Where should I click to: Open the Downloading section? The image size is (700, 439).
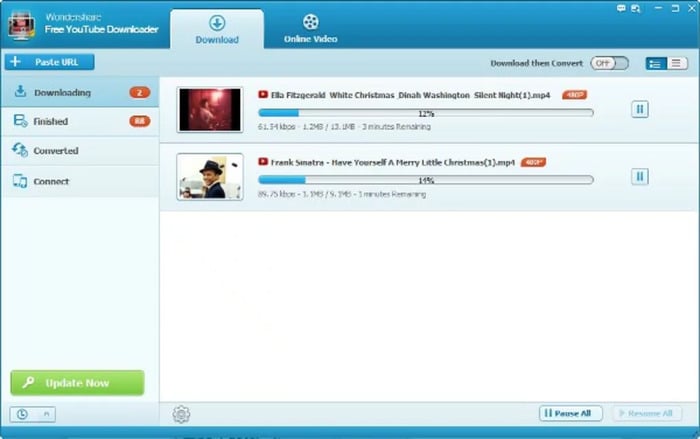coord(80,92)
